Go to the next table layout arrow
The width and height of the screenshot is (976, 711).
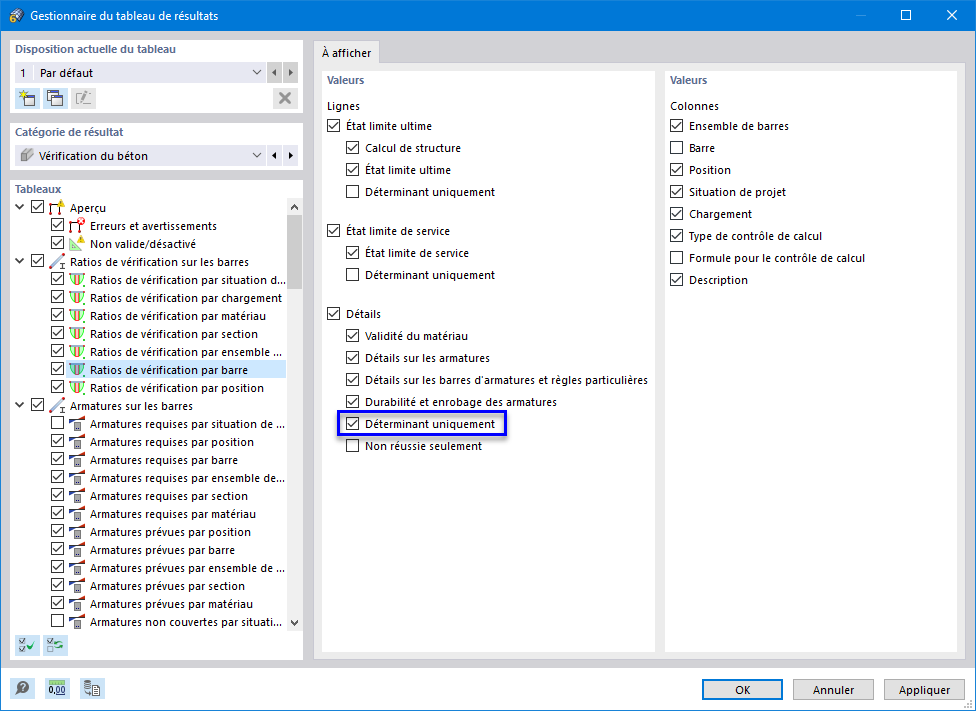pos(291,73)
